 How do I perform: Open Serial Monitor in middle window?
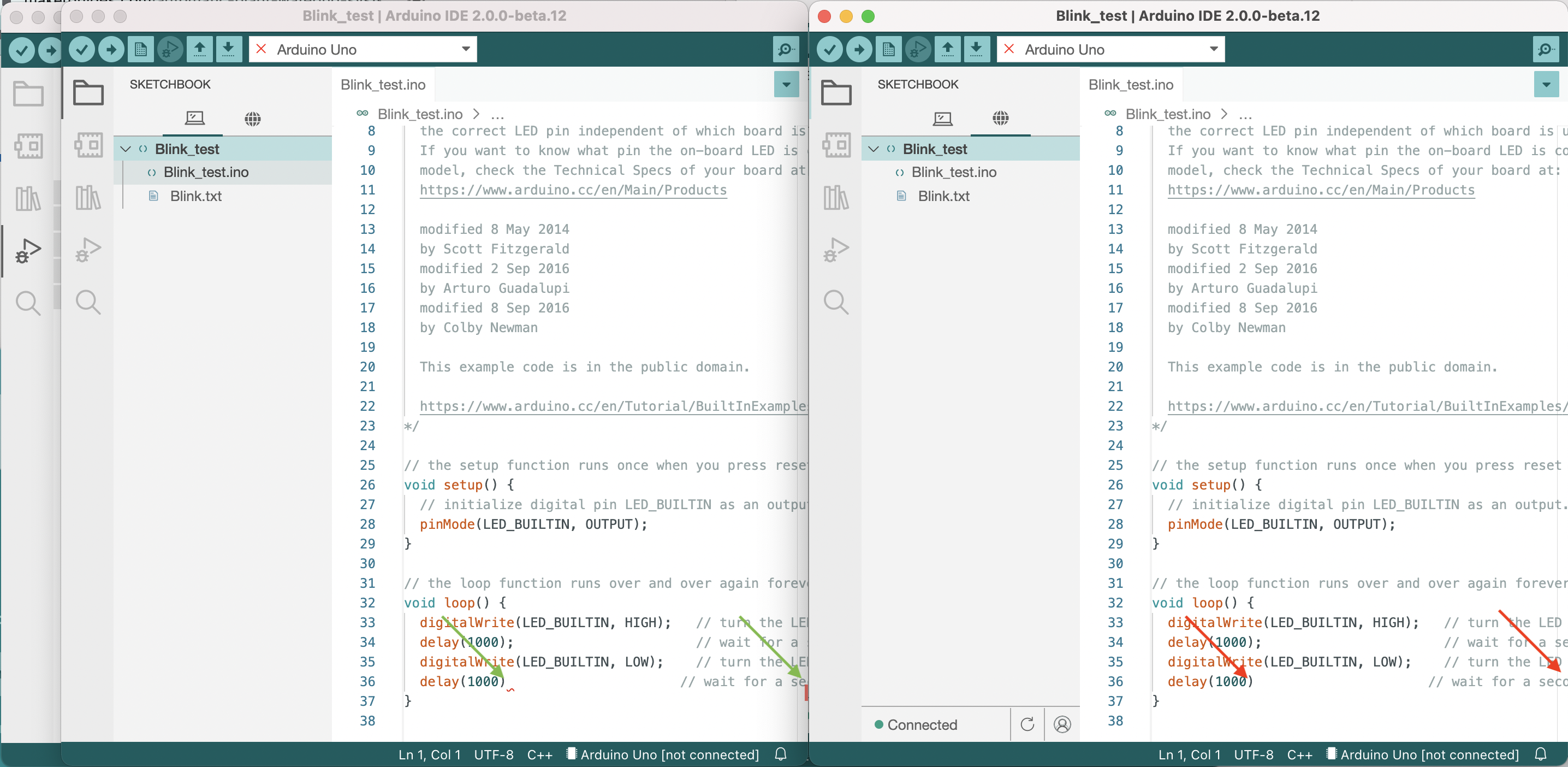click(785, 49)
